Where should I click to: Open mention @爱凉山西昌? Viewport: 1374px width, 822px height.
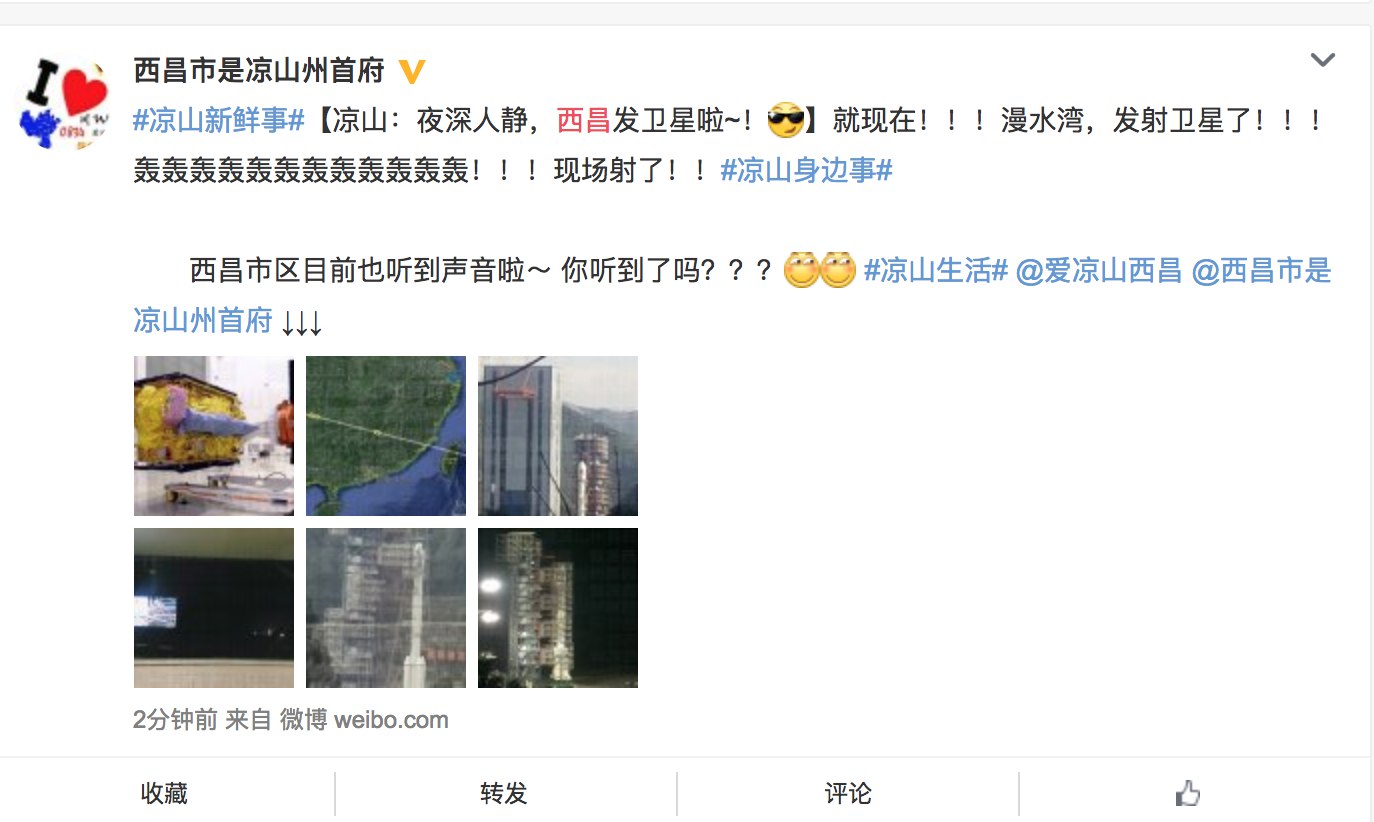pos(1098,270)
